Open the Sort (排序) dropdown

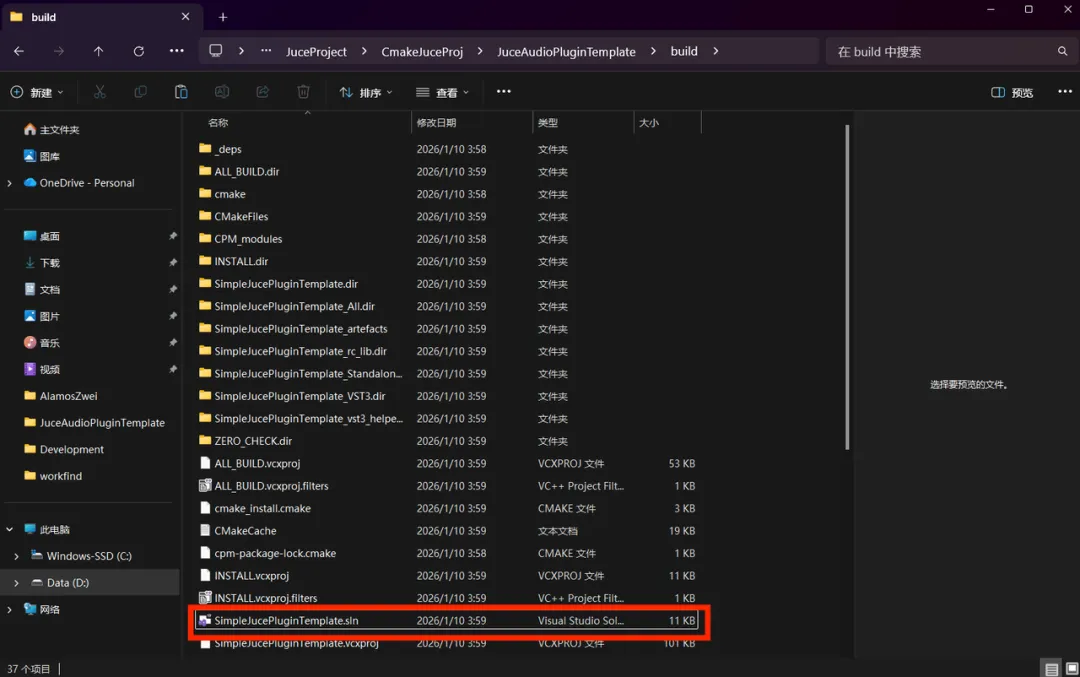pos(366,92)
